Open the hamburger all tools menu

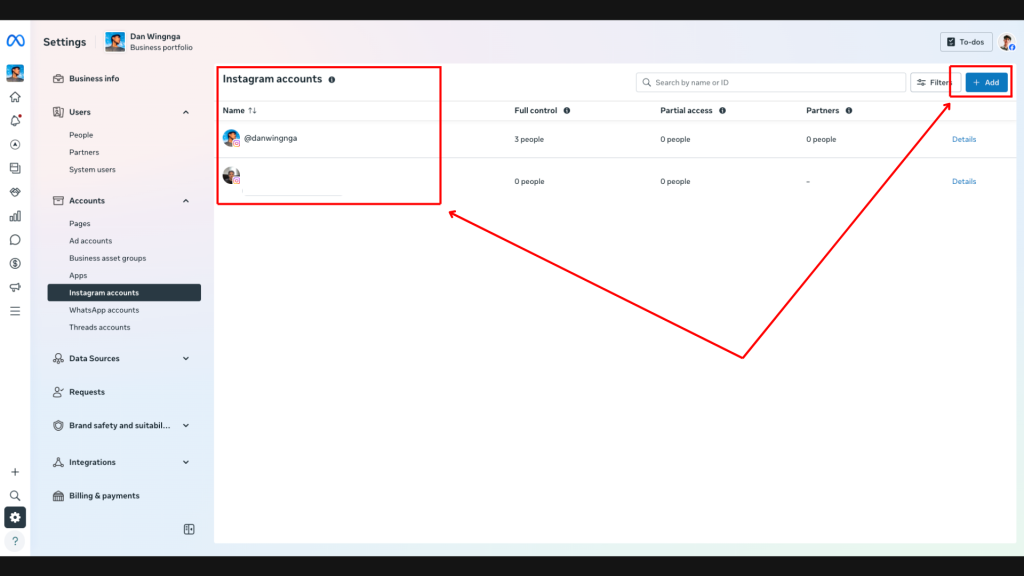click(15, 312)
